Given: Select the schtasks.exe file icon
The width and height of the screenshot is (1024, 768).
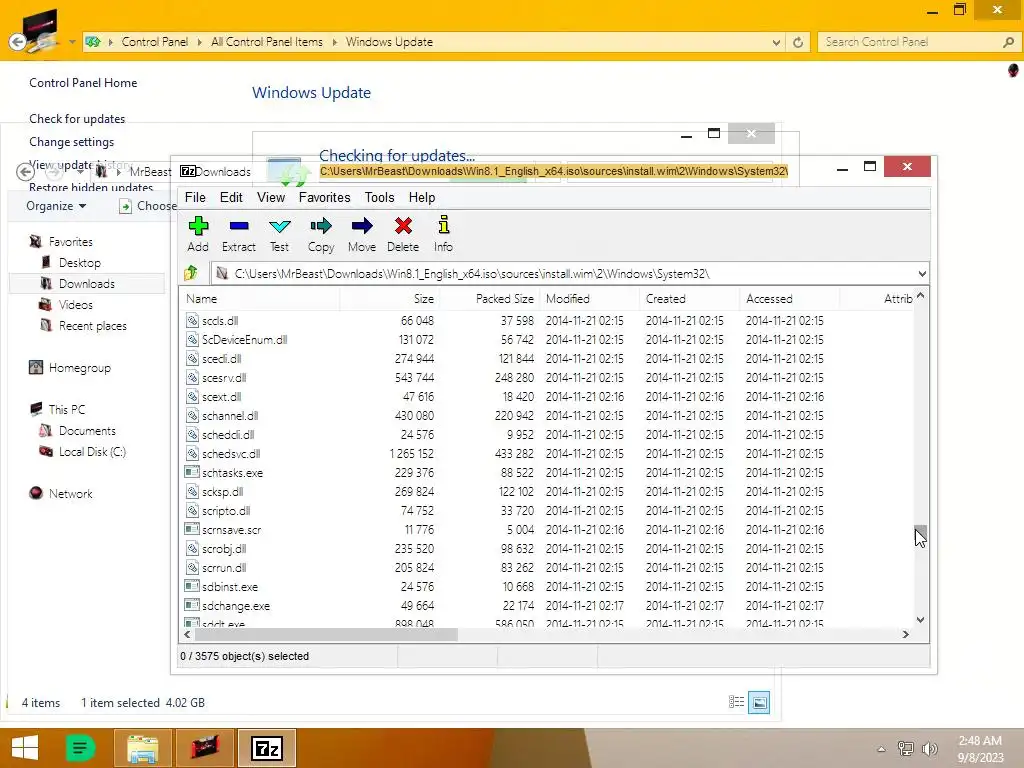Looking at the screenshot, I should point(191,472).
